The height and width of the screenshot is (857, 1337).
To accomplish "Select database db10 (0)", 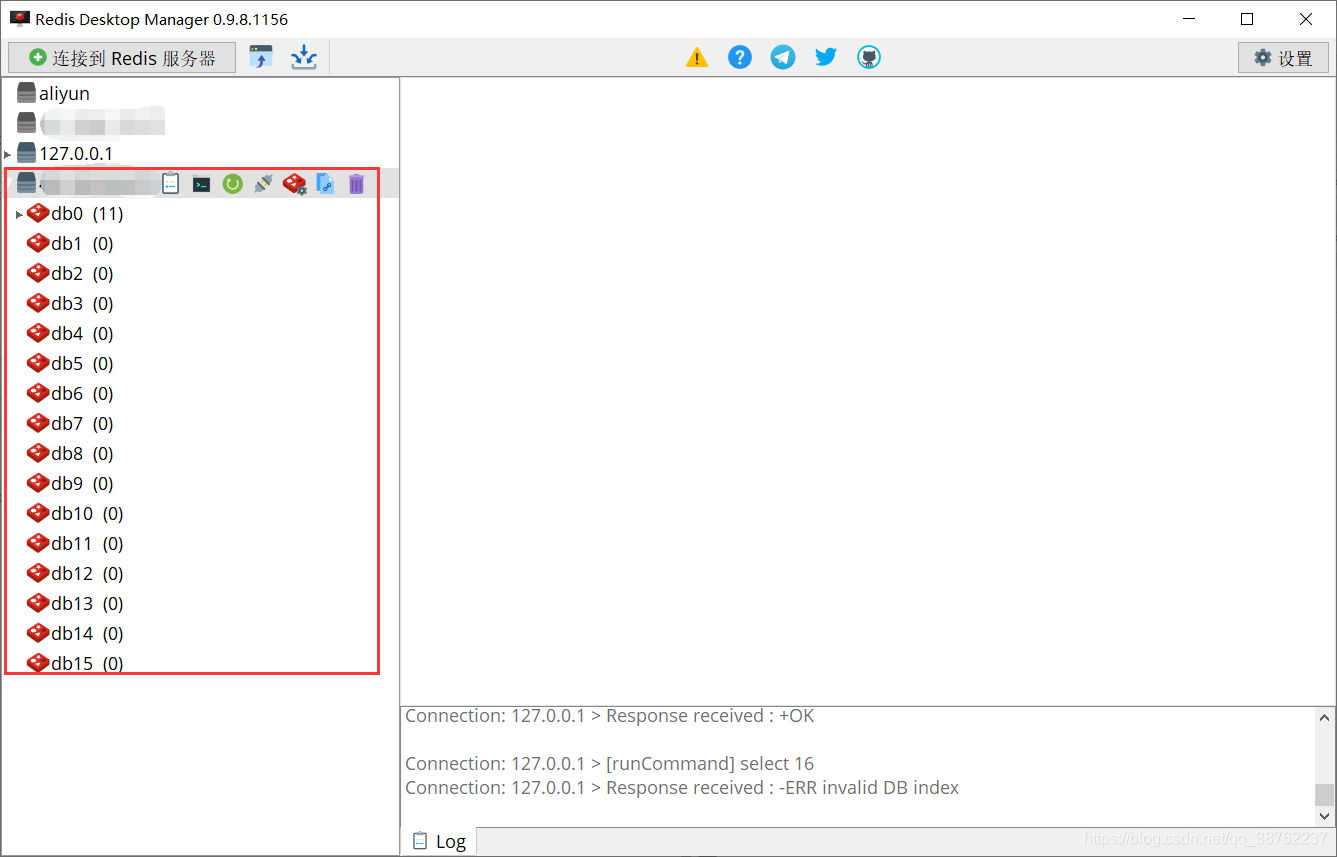I will pyautogui.click(x=87, y=513).
